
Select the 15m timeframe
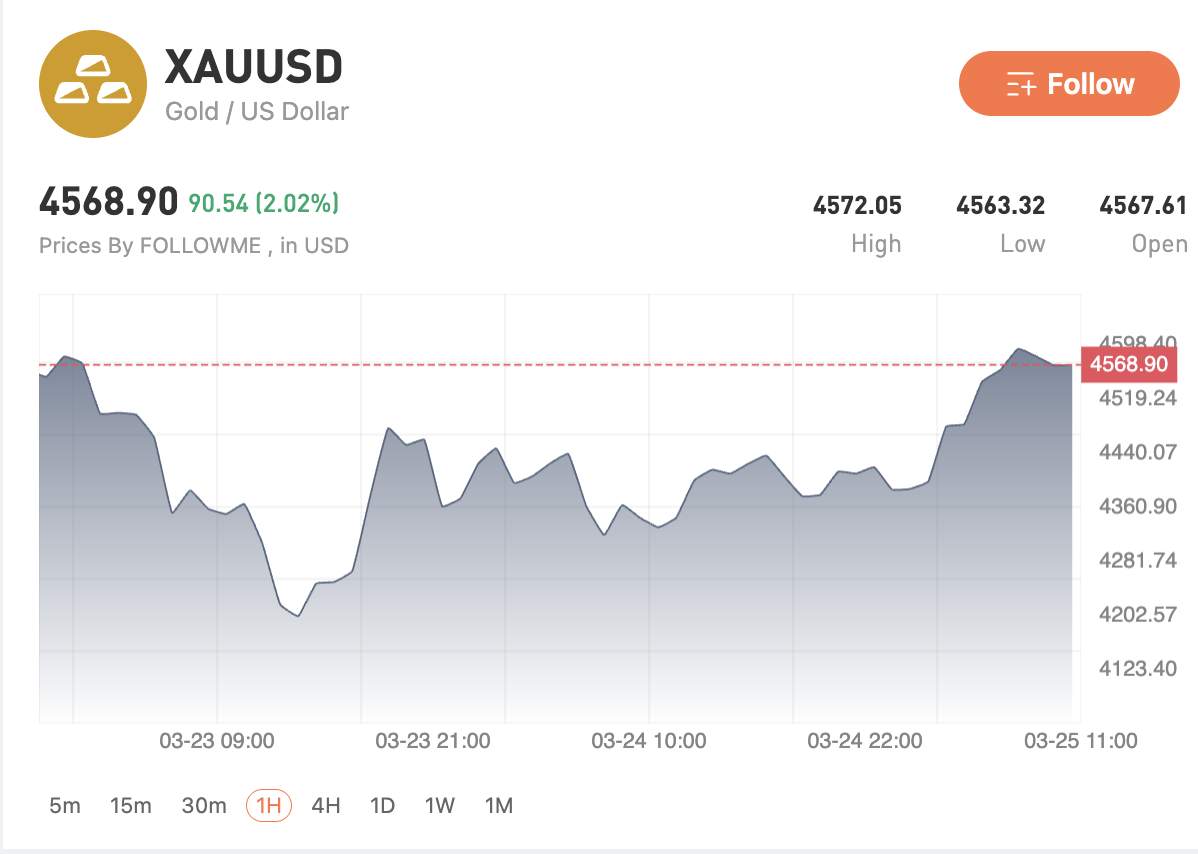131,805
